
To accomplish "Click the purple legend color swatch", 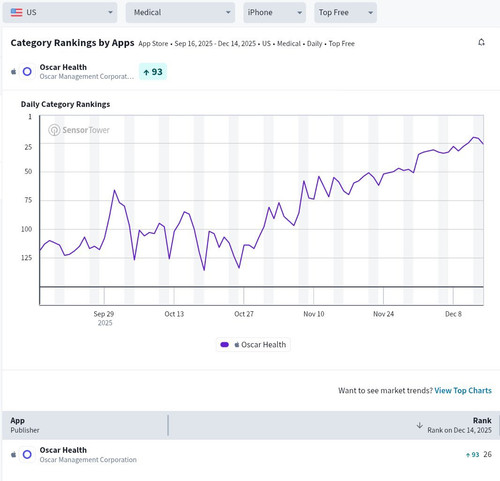I will coord(225,345).
